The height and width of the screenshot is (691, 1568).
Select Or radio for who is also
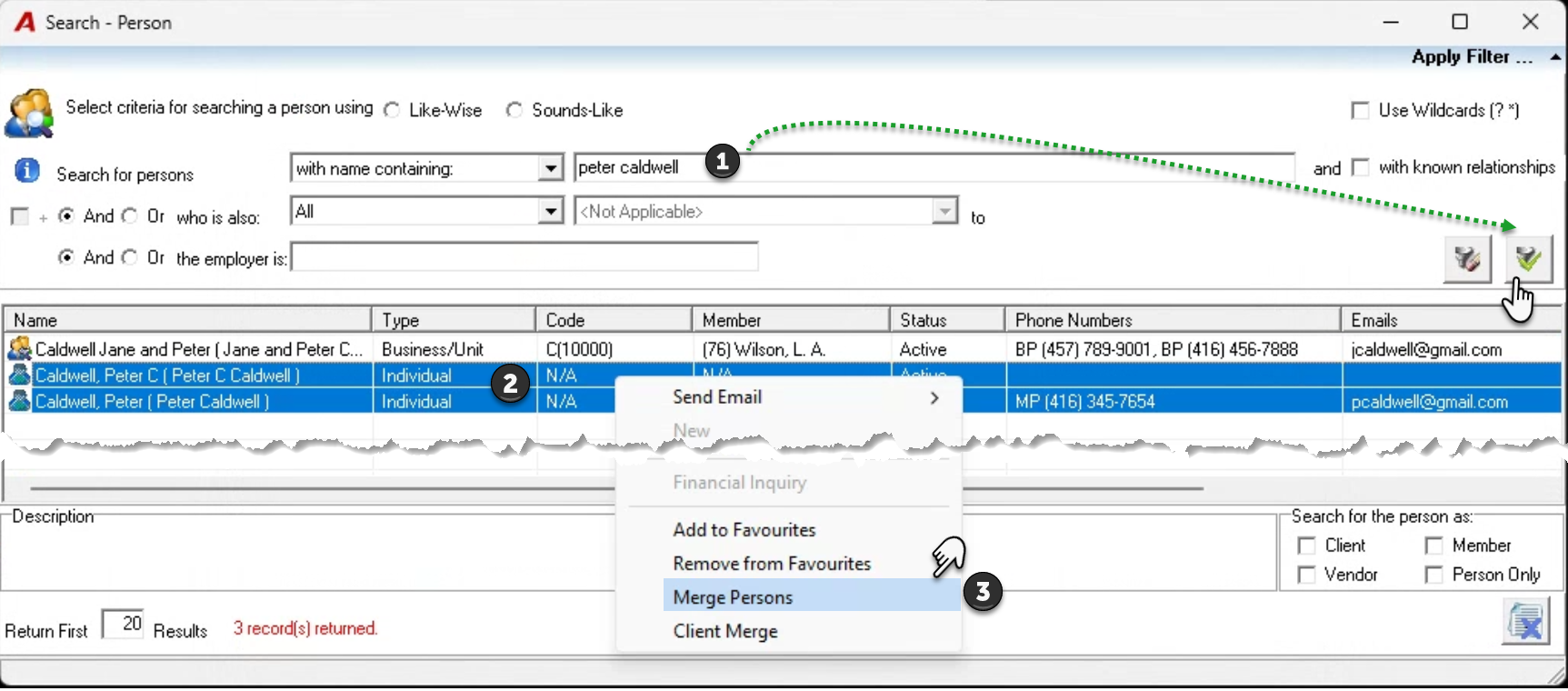pos(130,216)
